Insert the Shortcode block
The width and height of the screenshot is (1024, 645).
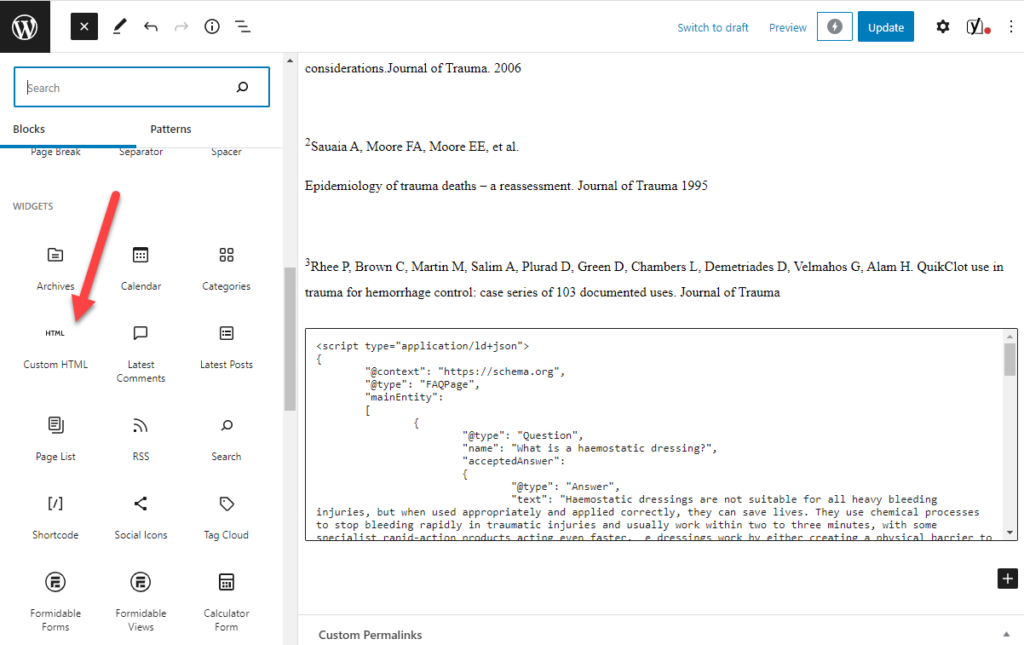56,515
